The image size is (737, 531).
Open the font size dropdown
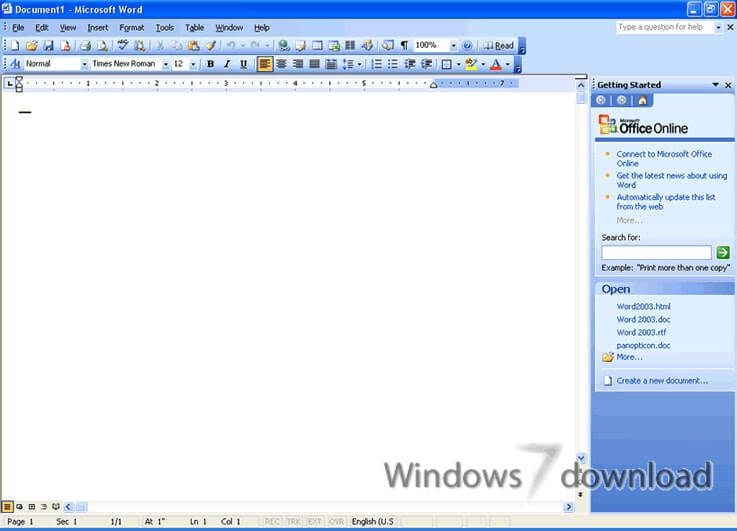193,64
